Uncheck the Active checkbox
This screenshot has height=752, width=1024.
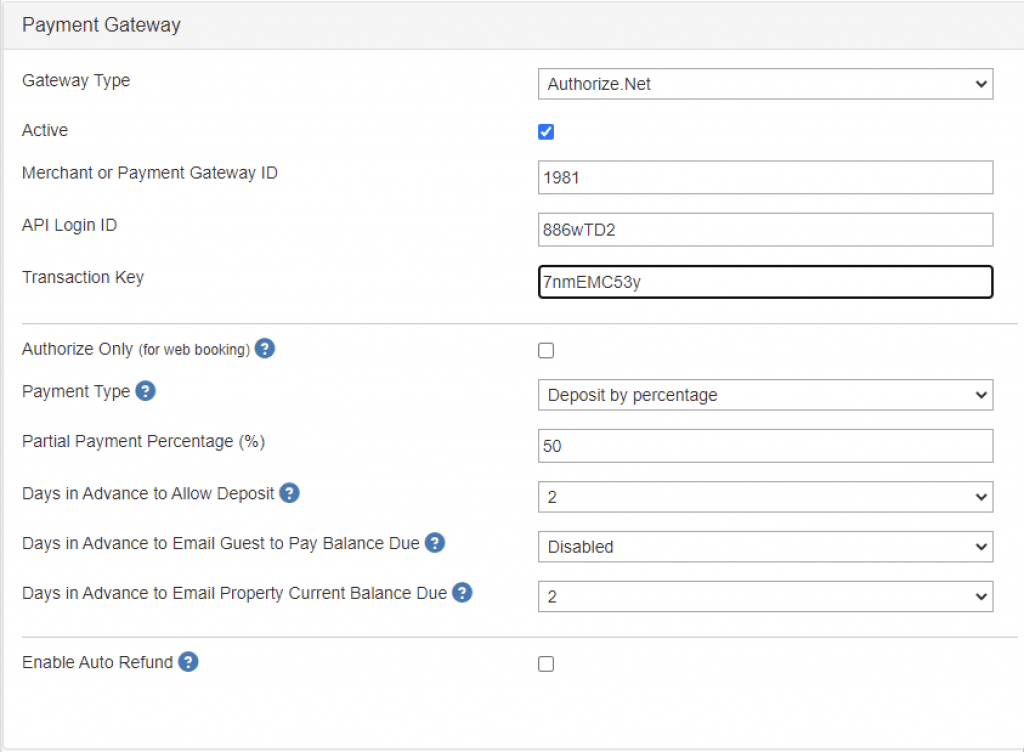point(546,132)
